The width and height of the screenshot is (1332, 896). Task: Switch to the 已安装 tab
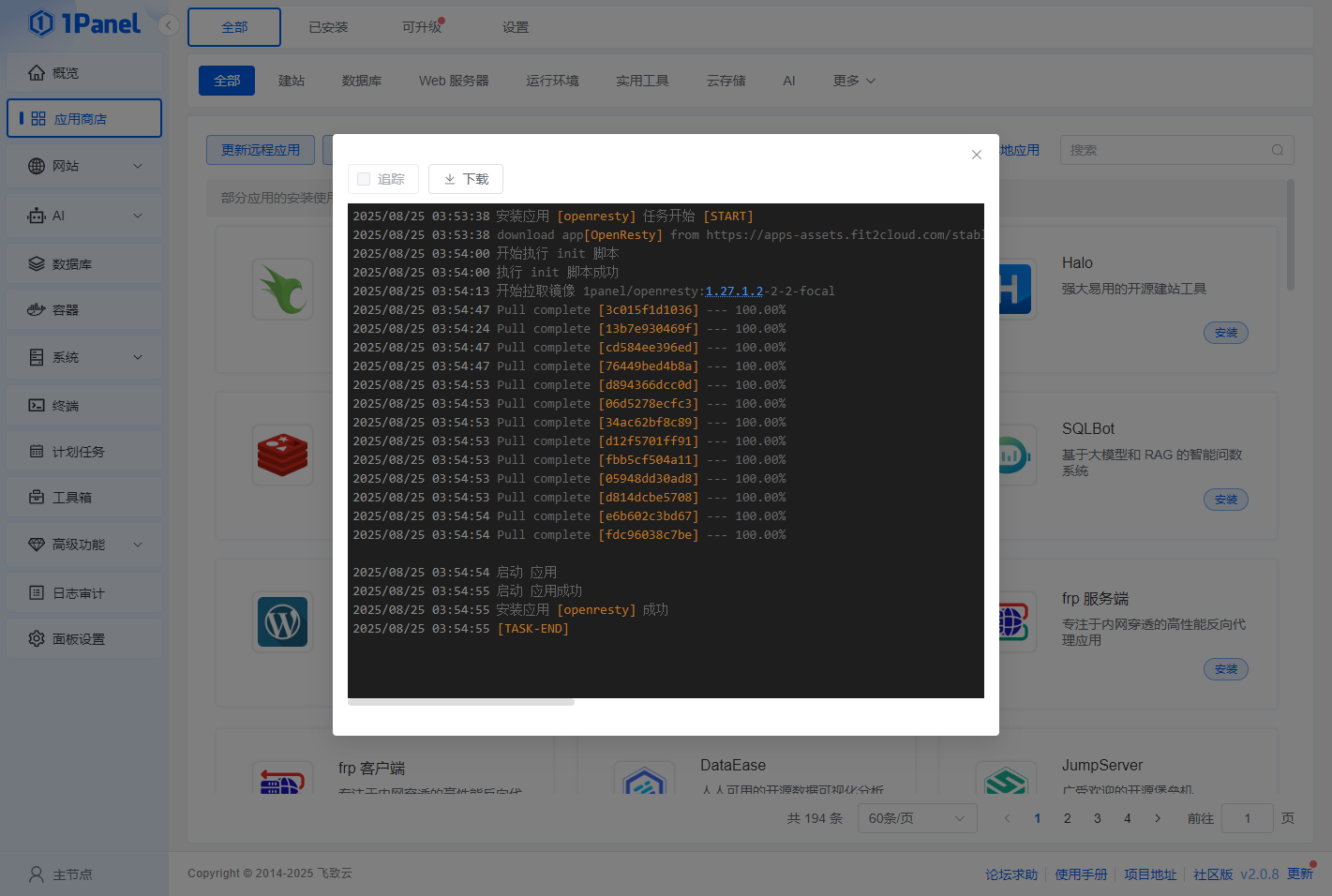pos(328,27)
